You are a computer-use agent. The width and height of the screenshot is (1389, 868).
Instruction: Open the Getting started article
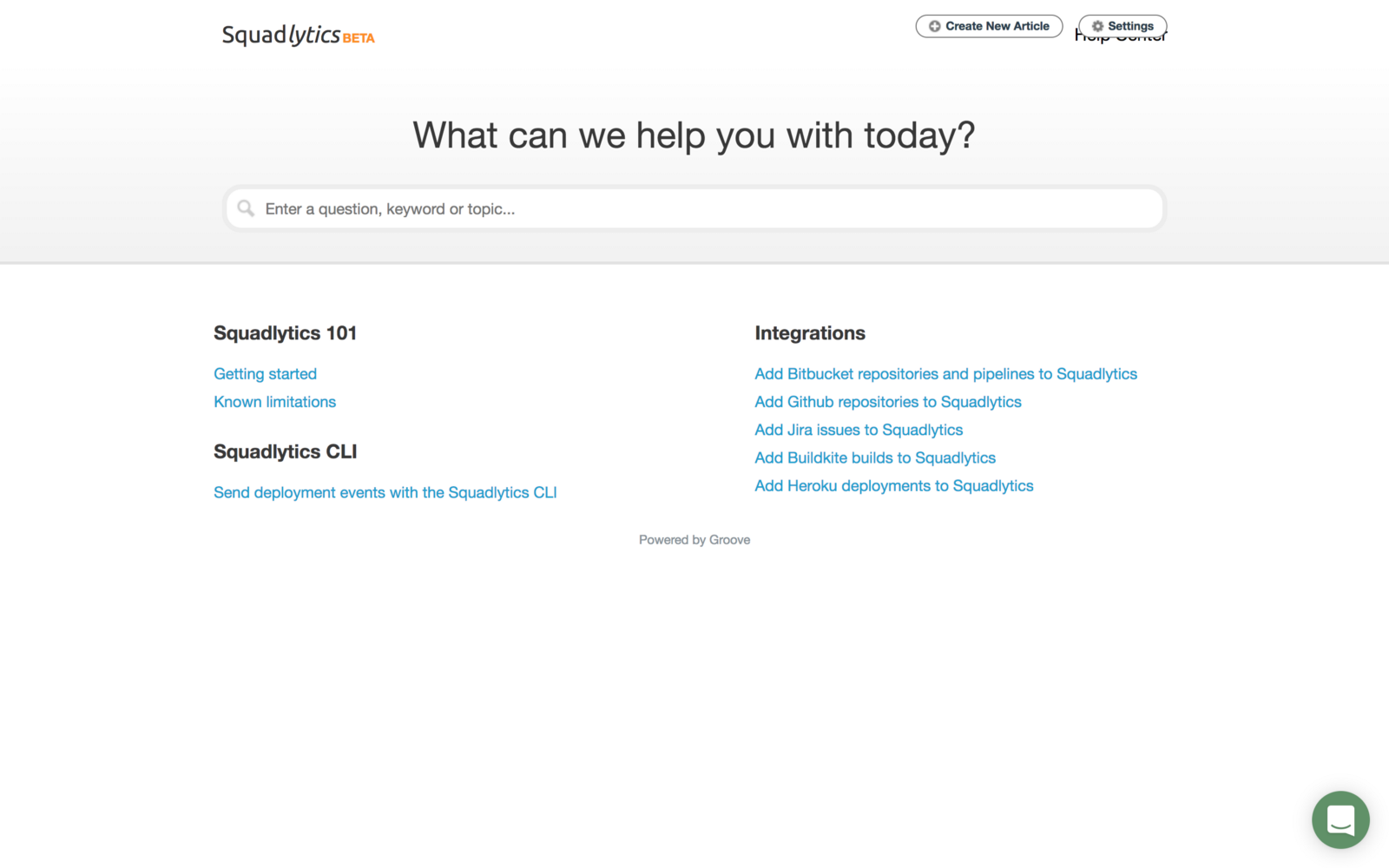[x=265, y=374]
